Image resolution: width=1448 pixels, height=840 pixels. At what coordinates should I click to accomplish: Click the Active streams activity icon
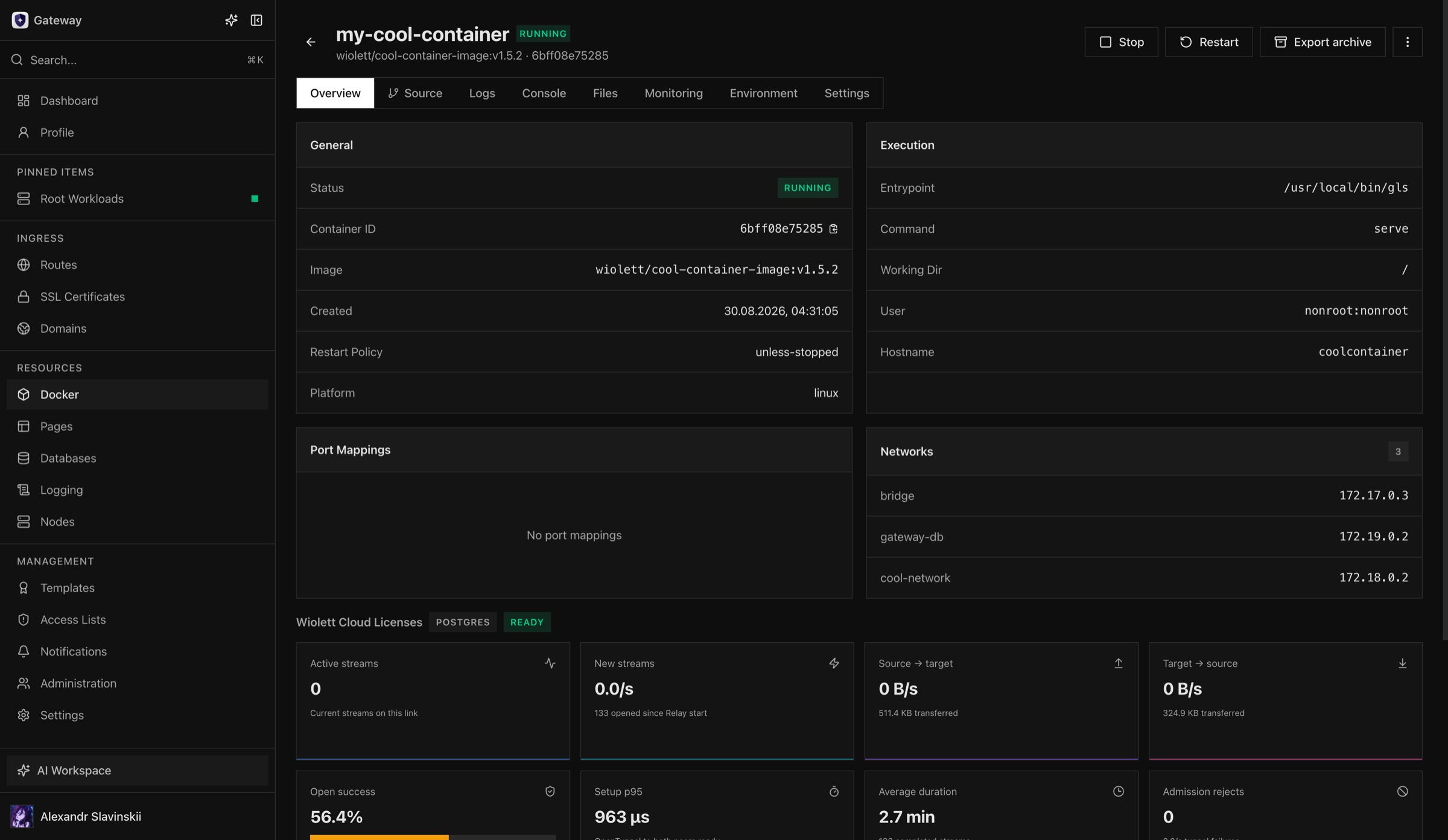pos(550,663)
